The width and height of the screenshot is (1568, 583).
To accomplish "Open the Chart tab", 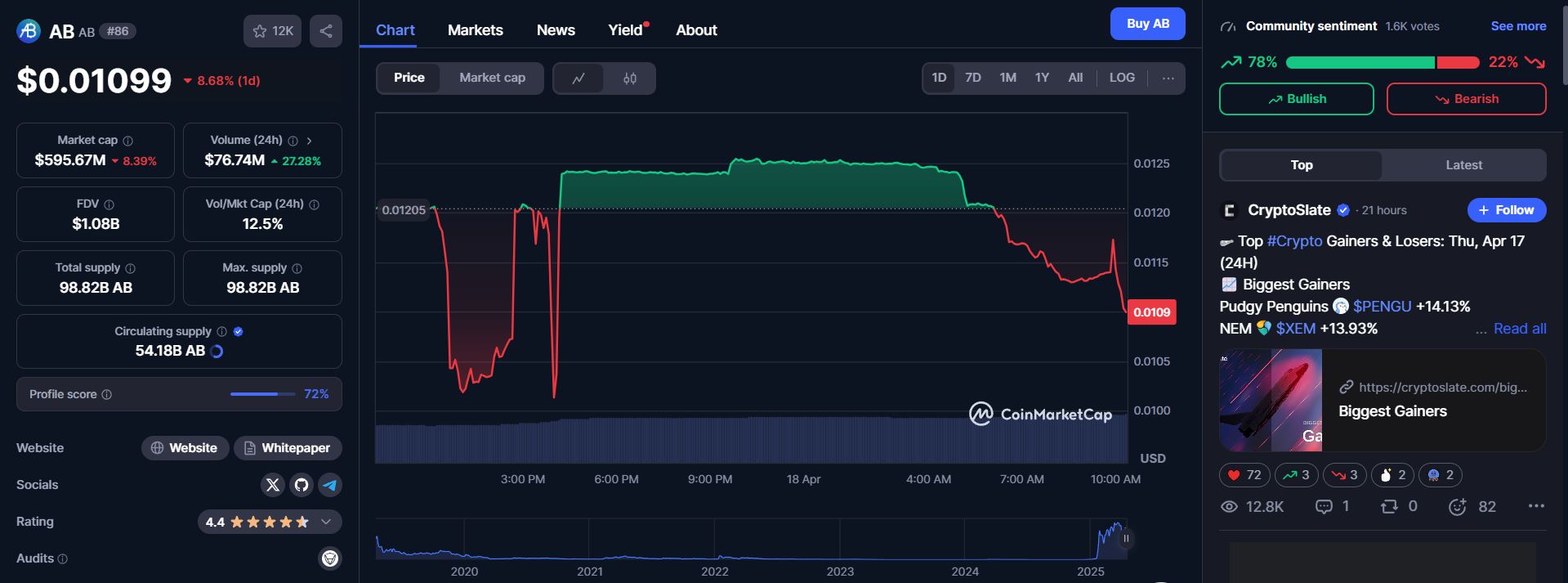I will coord(395,30).
